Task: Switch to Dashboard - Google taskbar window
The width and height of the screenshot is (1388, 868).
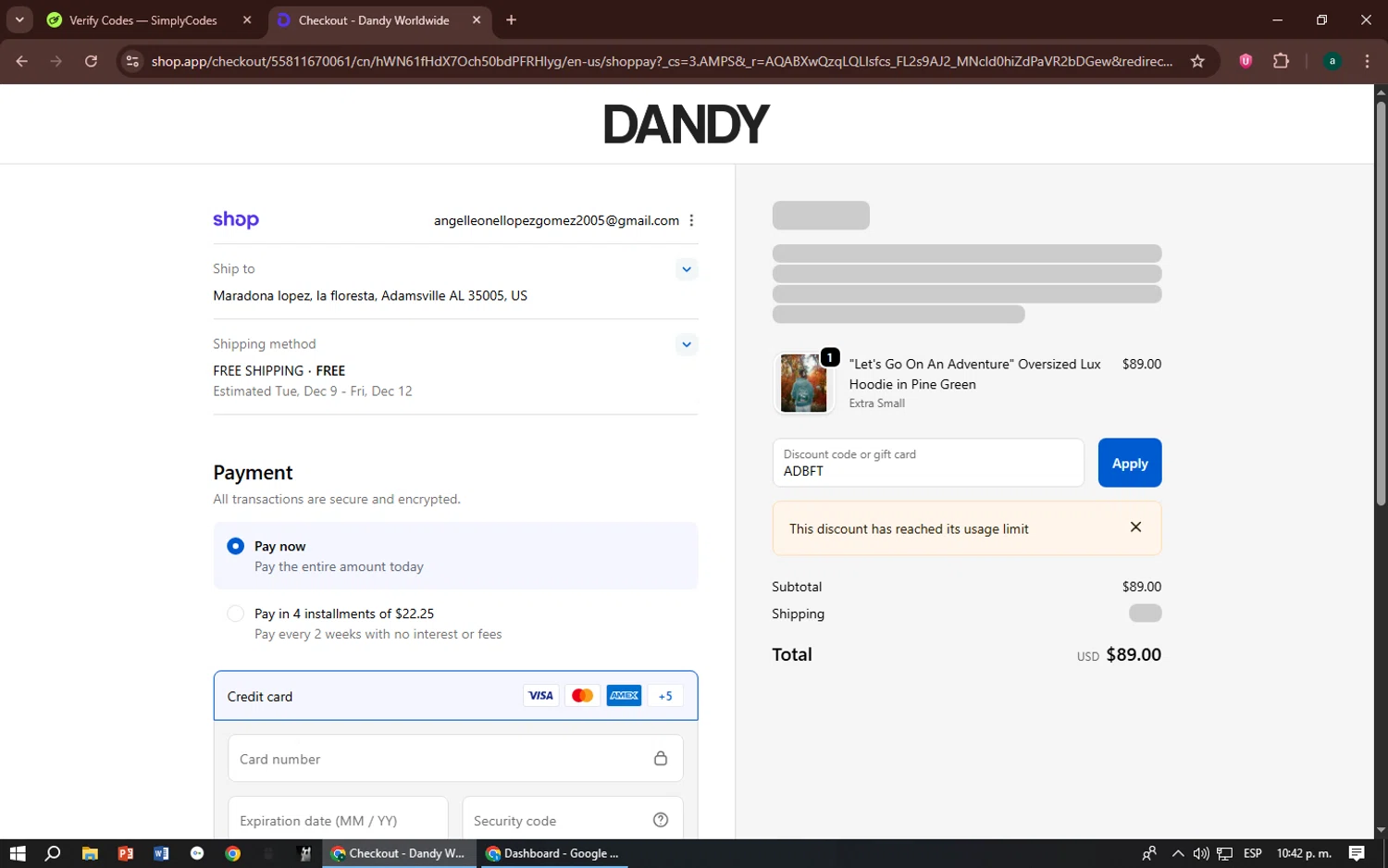Action: (552, 853)
